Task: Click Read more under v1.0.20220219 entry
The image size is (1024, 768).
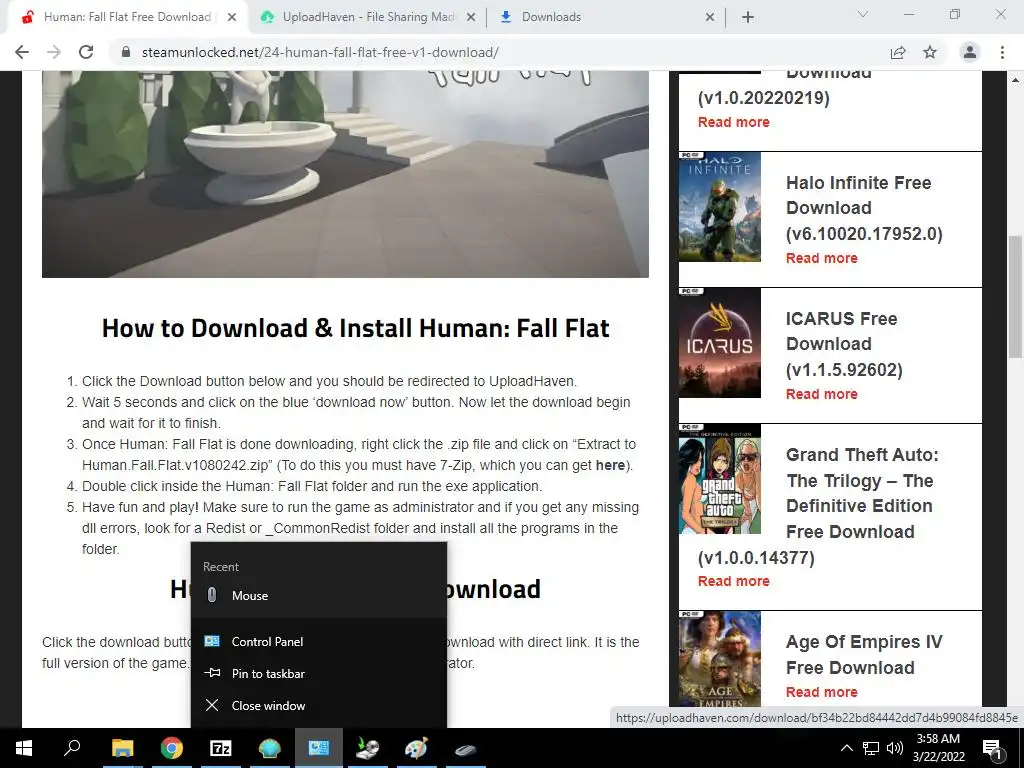Action: [733, 122]
